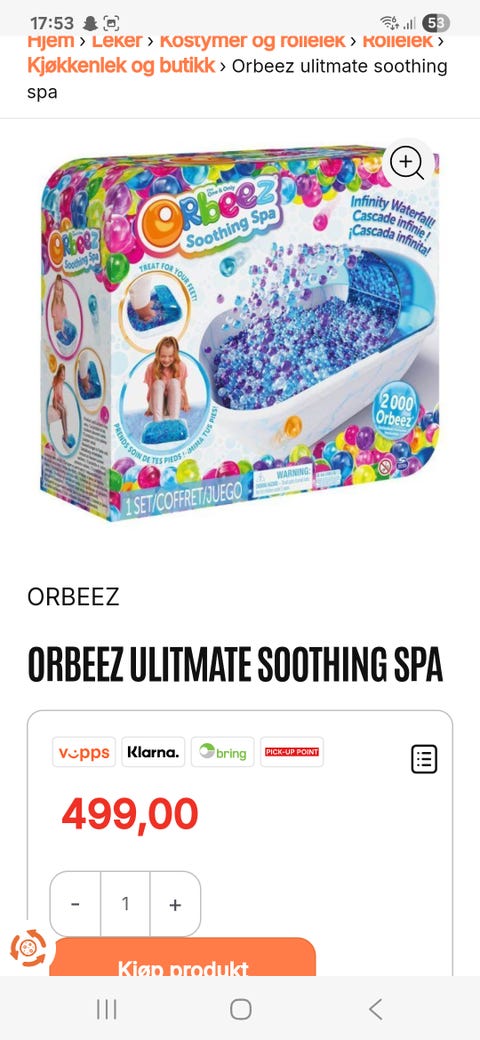
Task: Tap the Android home button
Action: [240, 1009]
